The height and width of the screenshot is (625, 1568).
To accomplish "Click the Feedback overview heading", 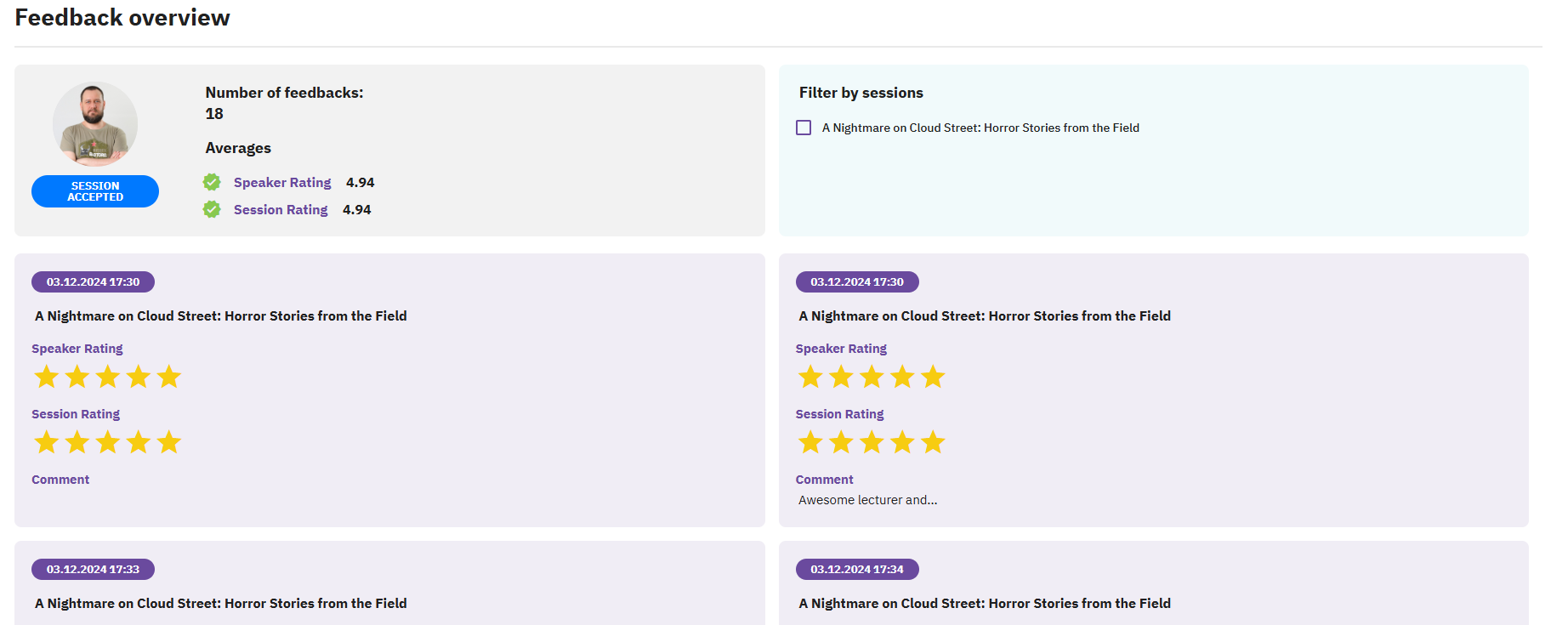I will [x=122, y=18].
